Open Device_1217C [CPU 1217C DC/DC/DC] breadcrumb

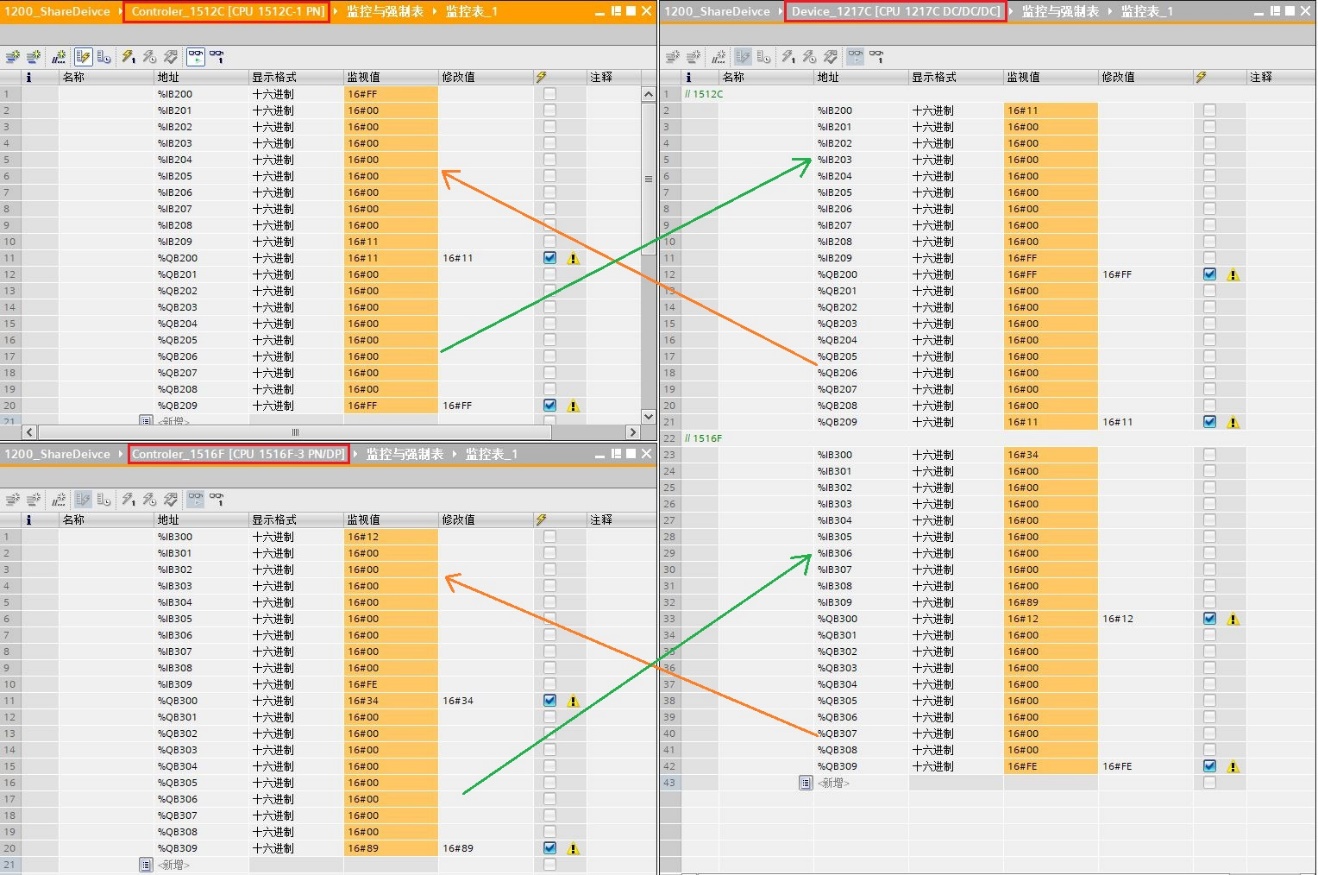tap(895, 11)
